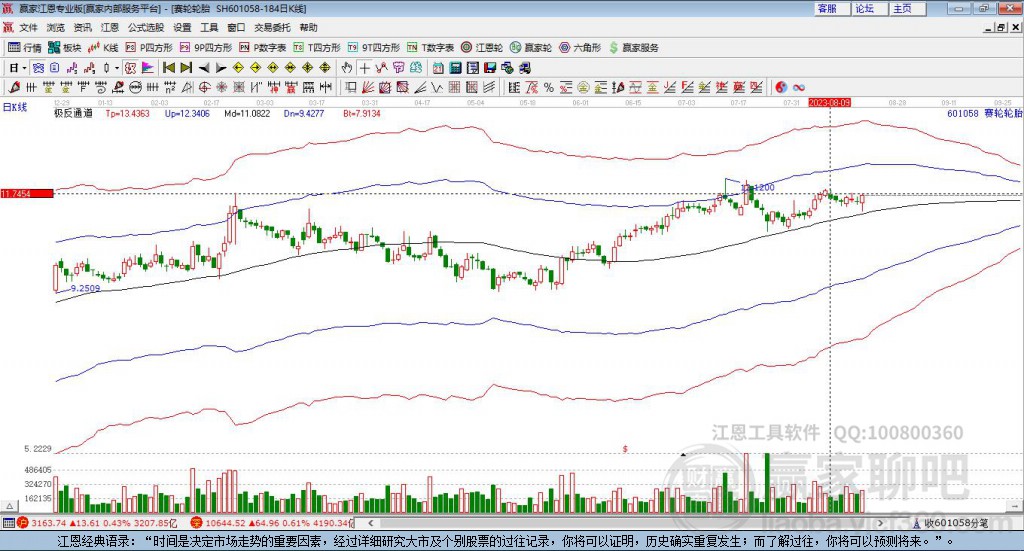Open the 设置 menu
The width and height of the screenshot is (1024, 551).
[x=182, y=27]
